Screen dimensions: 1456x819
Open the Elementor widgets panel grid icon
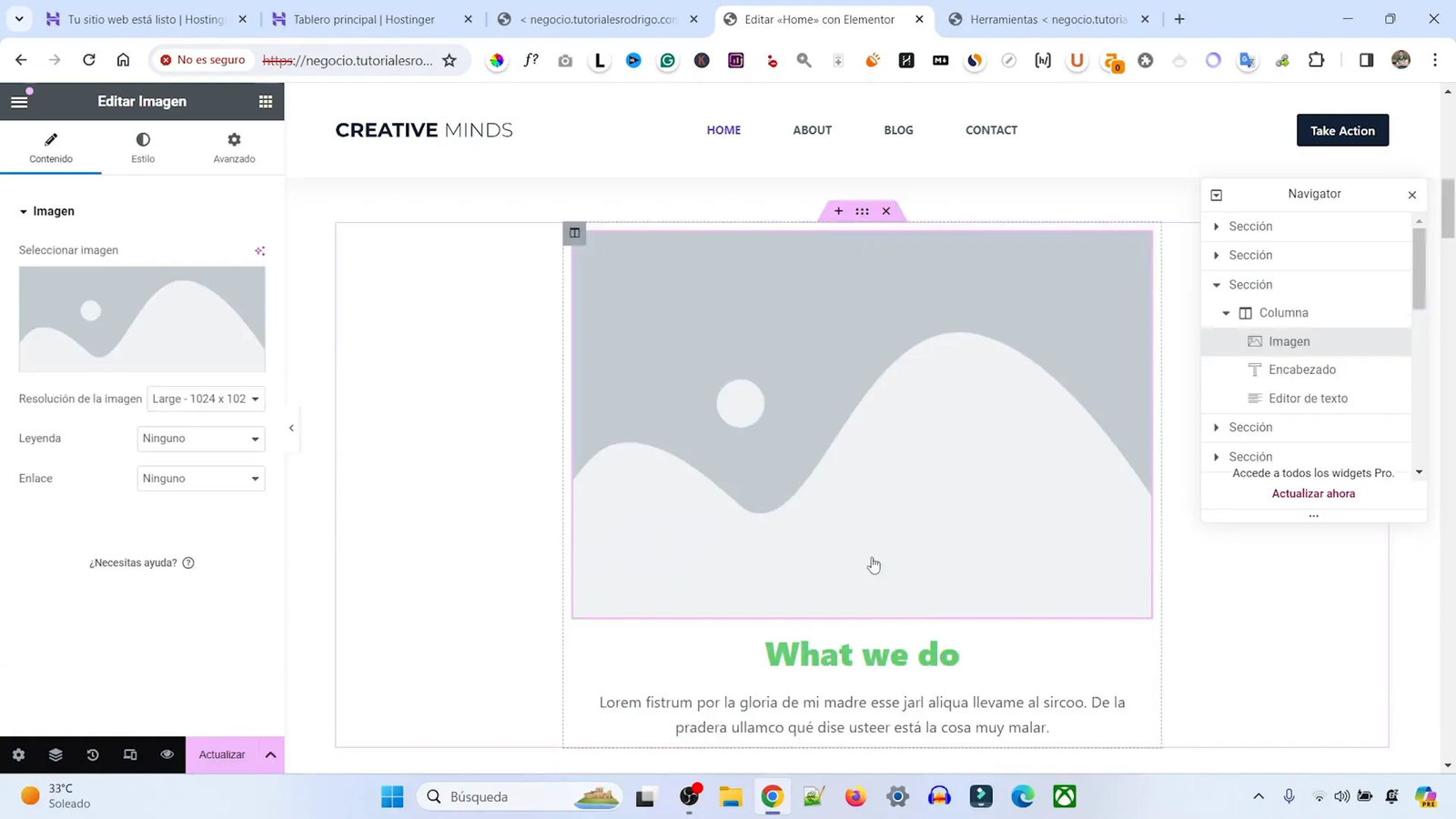pos(265,101)
